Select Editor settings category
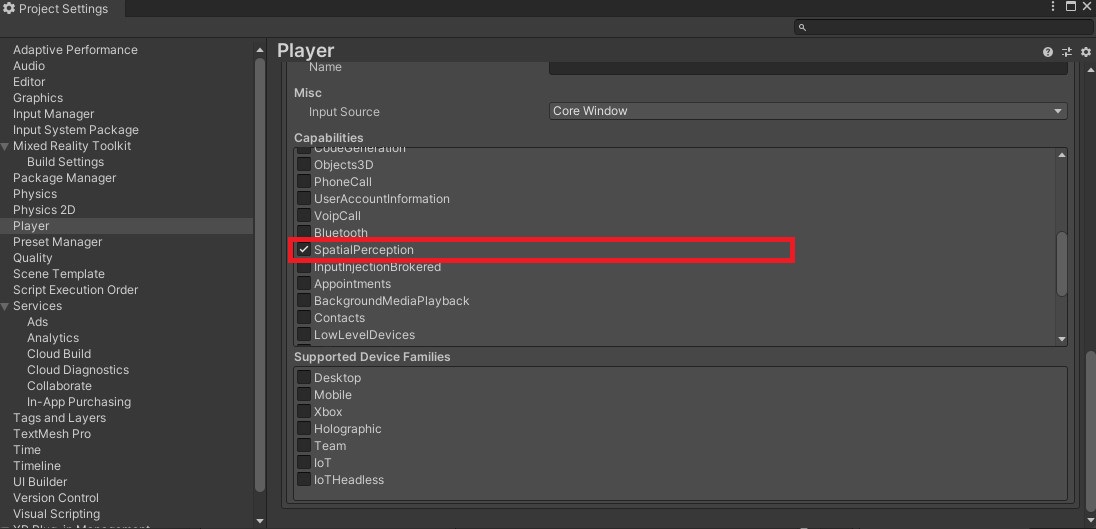Viewport: 1096px width, 529px height. pos(29,82)
